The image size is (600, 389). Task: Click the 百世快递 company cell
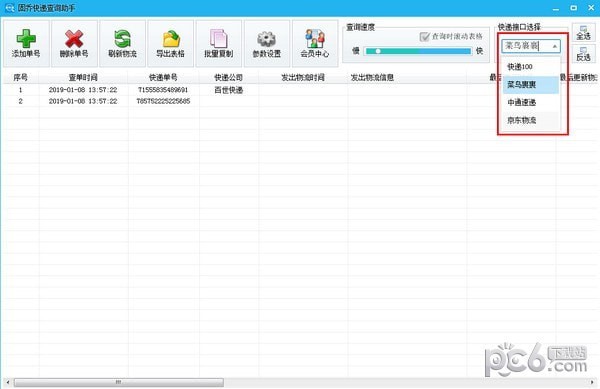[x=228, y=90]
